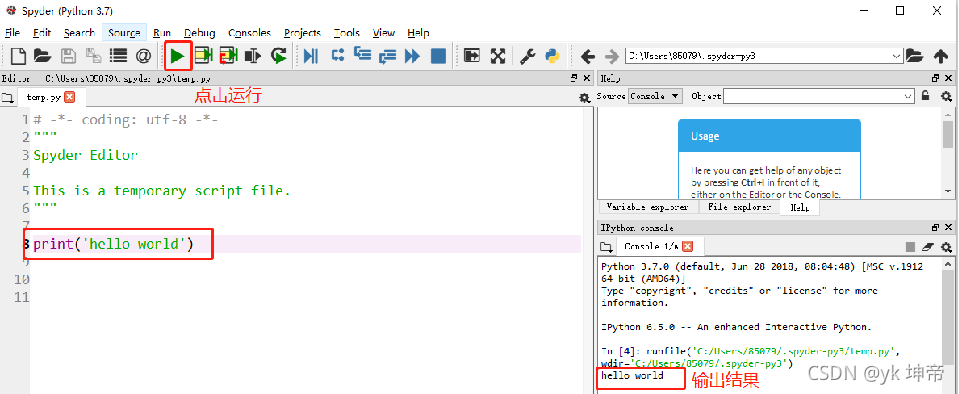This screenshot has height=394, width=959.
Task: Undock the IPython console pane
Action: point(936,228)
